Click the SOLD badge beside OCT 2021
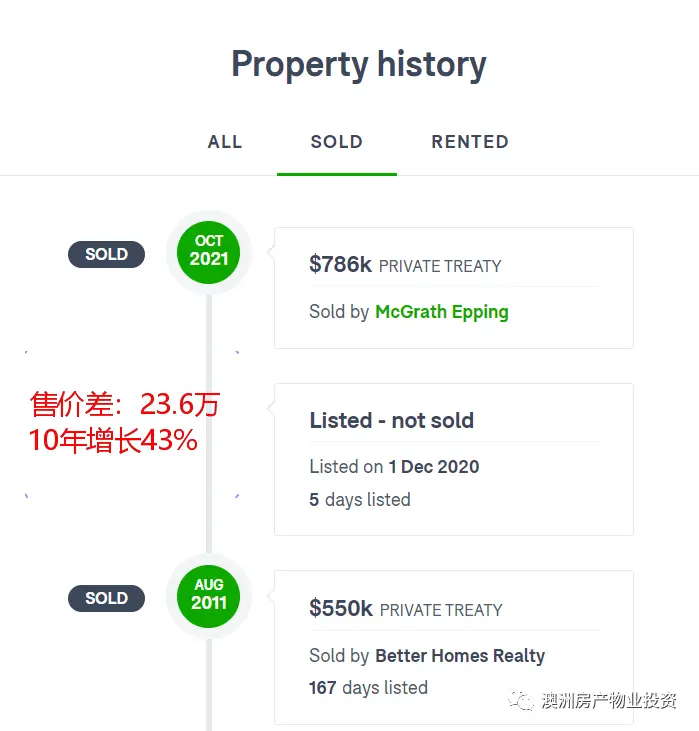 click(x=106, y=254)
